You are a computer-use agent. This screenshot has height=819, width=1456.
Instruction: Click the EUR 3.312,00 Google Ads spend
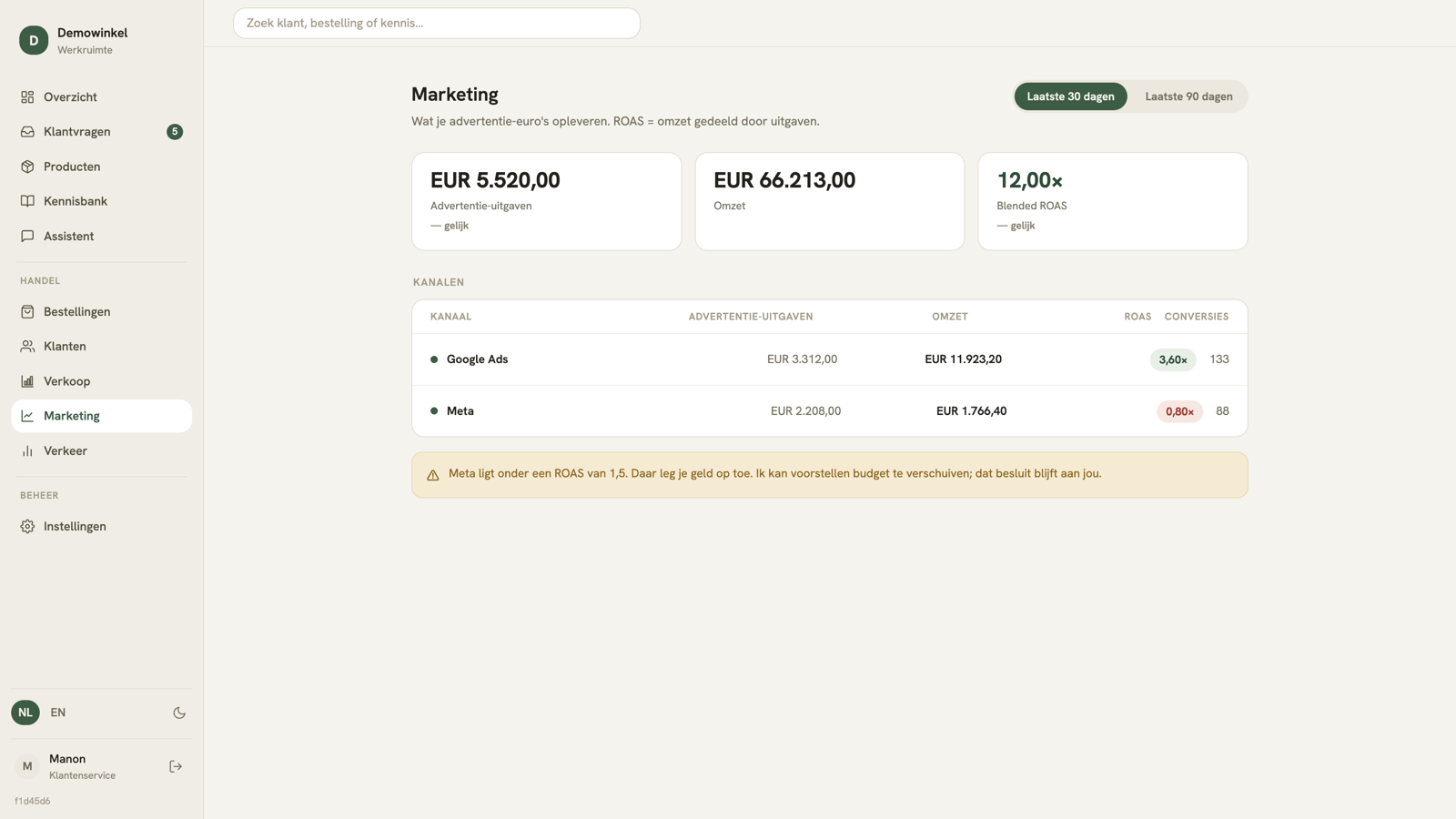(x=802, y=359)
